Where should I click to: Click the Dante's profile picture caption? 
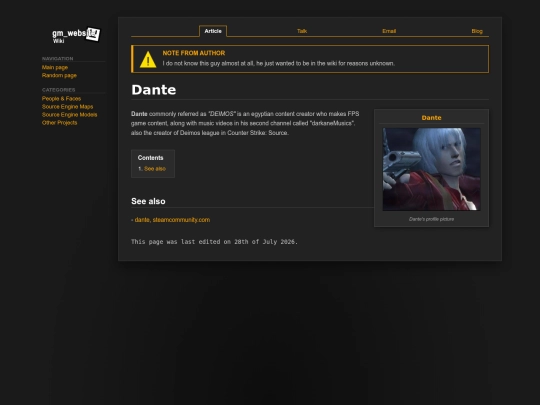tap(432, 219)
